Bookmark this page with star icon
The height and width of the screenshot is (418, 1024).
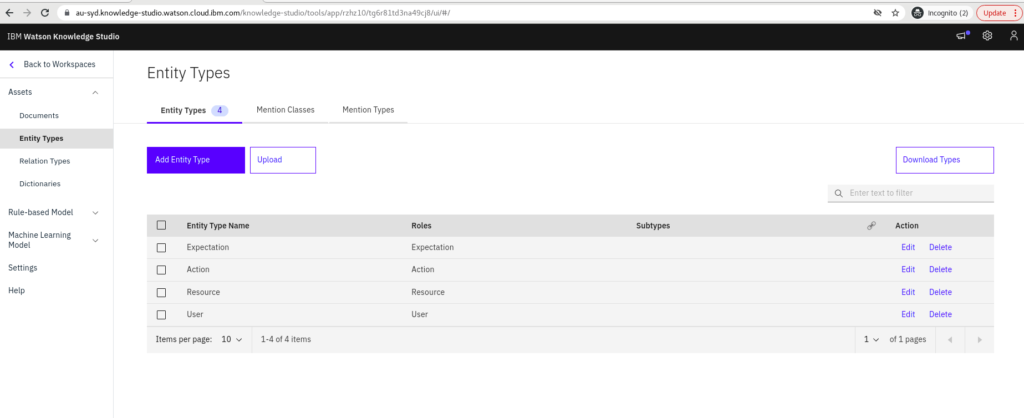pyautogui.click(x=895, y=12)
